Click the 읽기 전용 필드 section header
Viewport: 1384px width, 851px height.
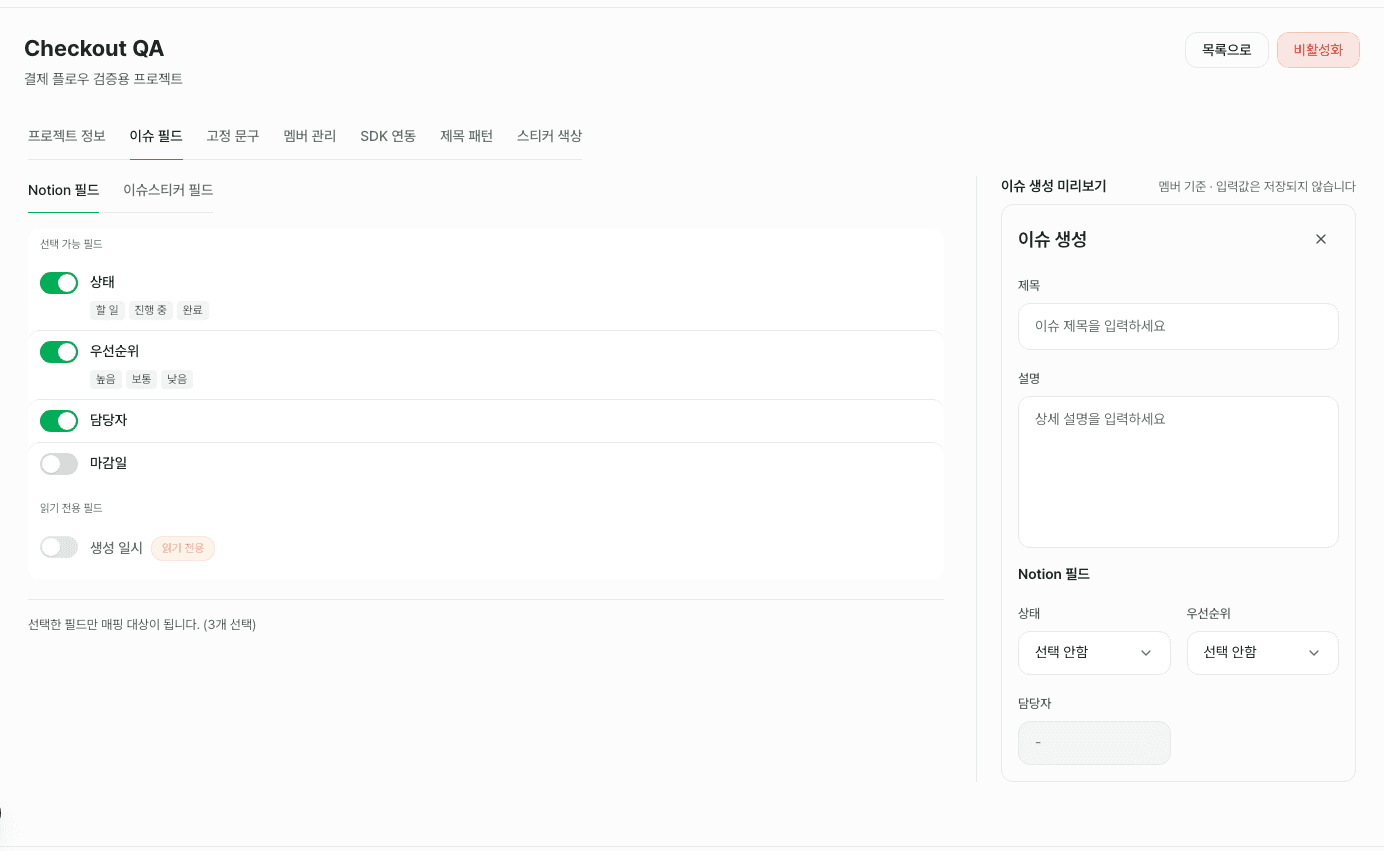click(71, 508)
